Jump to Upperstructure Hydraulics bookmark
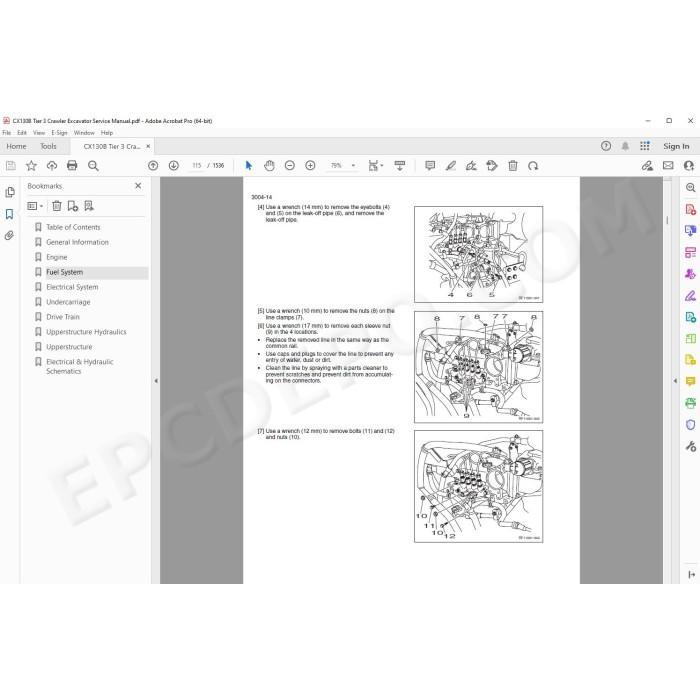700x700 pixels. tap(86, 332)
